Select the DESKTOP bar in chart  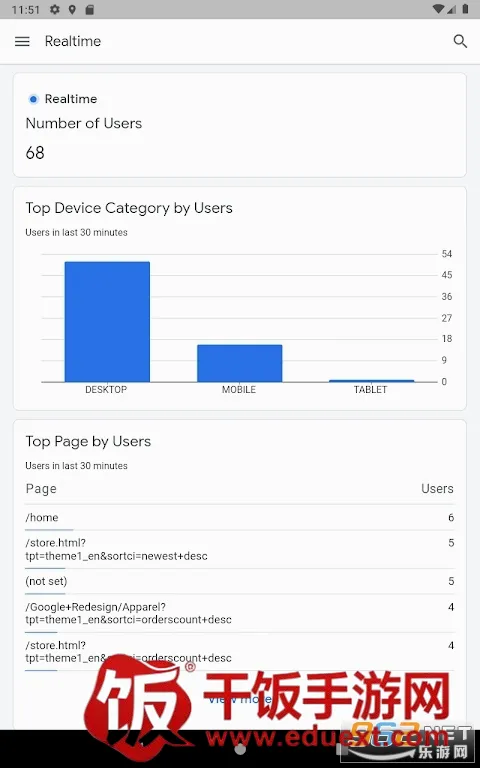pos(107,321)
